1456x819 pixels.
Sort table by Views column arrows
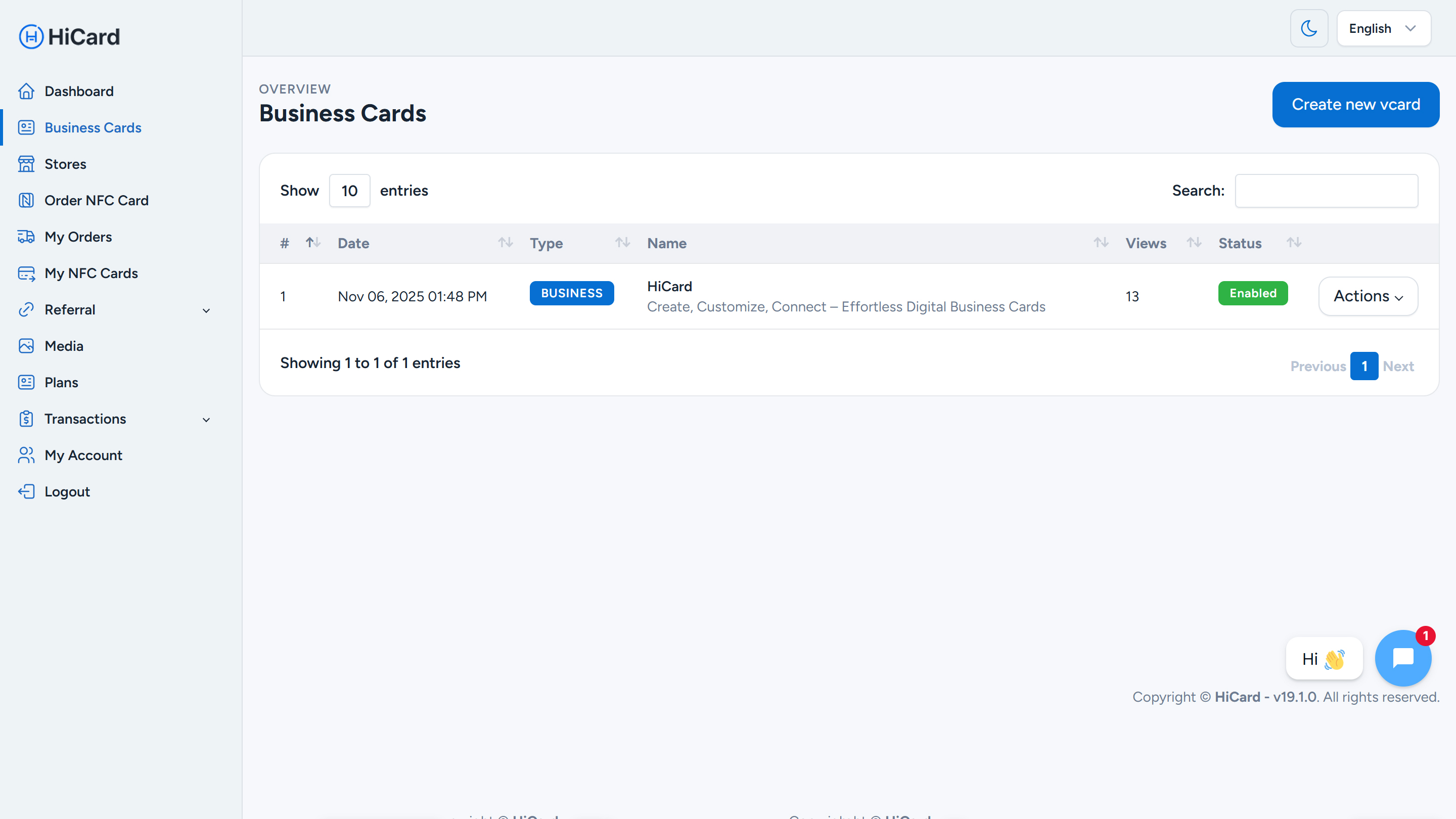(x=1194, y=243)
